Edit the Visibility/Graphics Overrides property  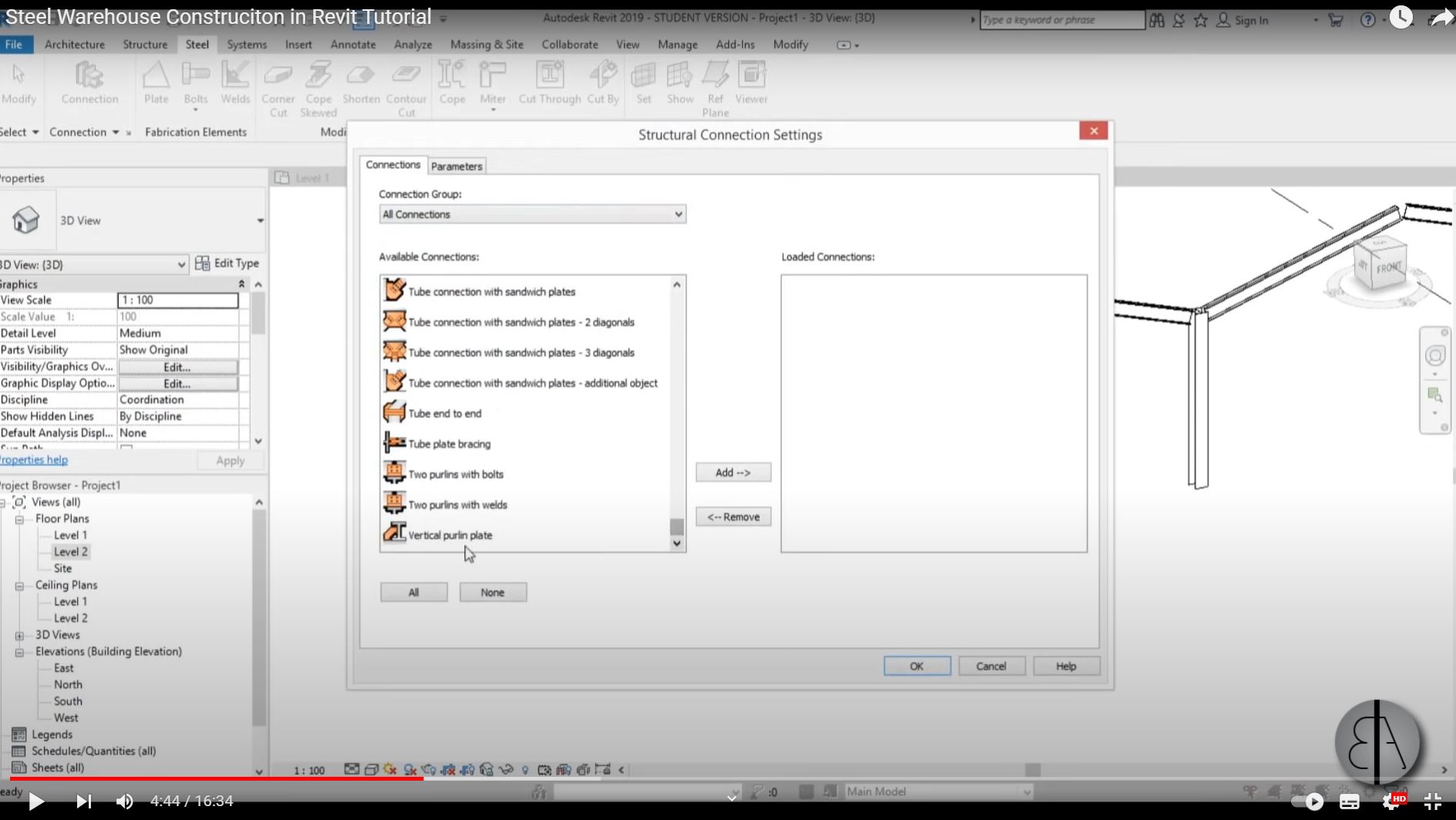[176, 366]
